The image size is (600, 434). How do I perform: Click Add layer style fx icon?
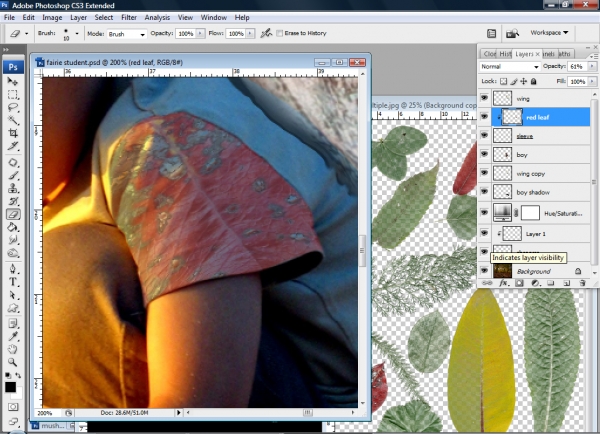point(503,283)
